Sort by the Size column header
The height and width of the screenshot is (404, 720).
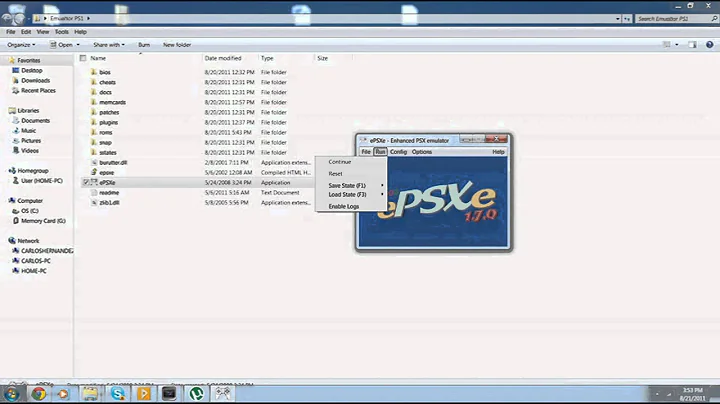click(322, 58)
